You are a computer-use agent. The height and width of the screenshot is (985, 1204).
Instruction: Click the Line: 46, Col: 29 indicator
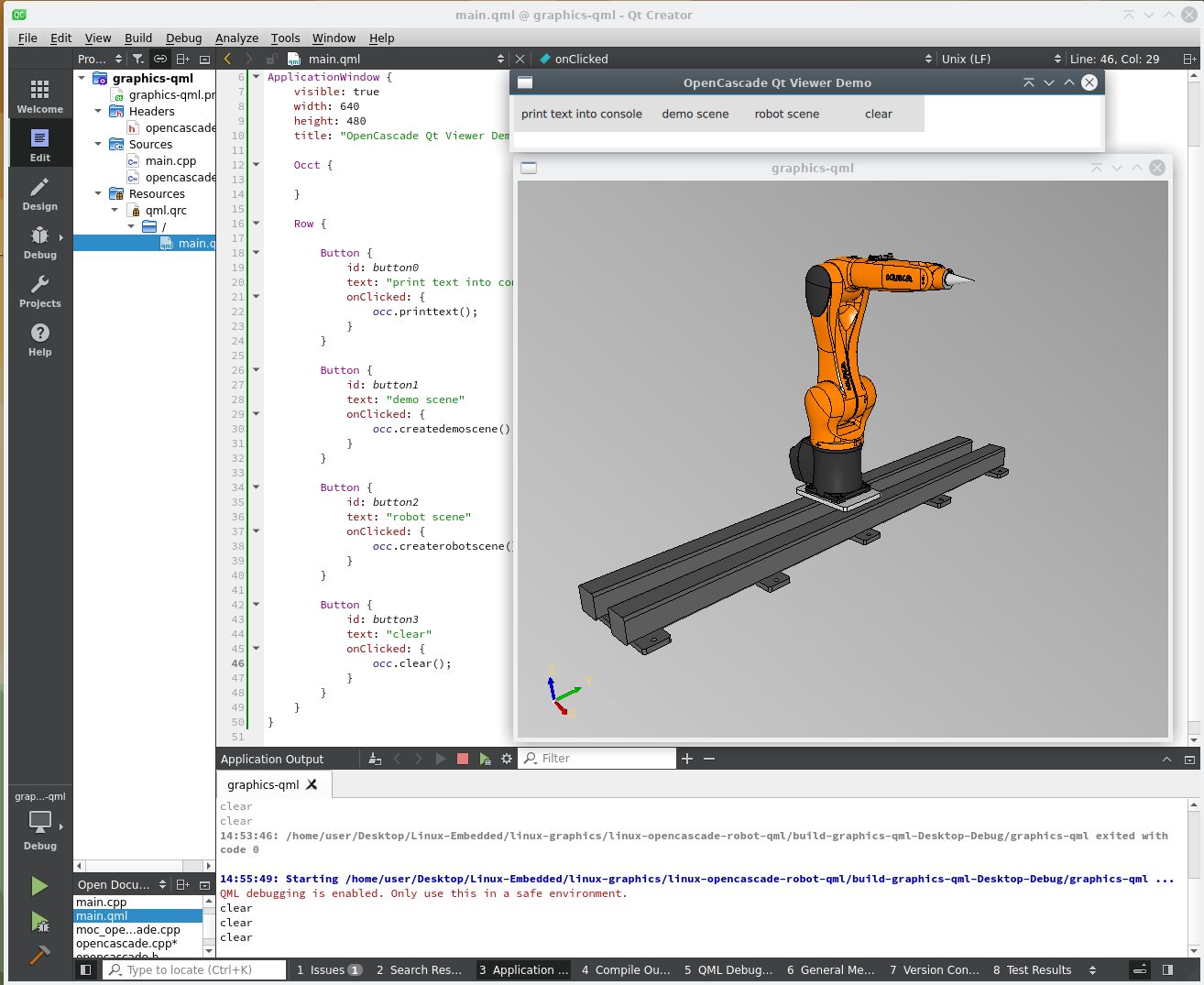click(1114, 59)
